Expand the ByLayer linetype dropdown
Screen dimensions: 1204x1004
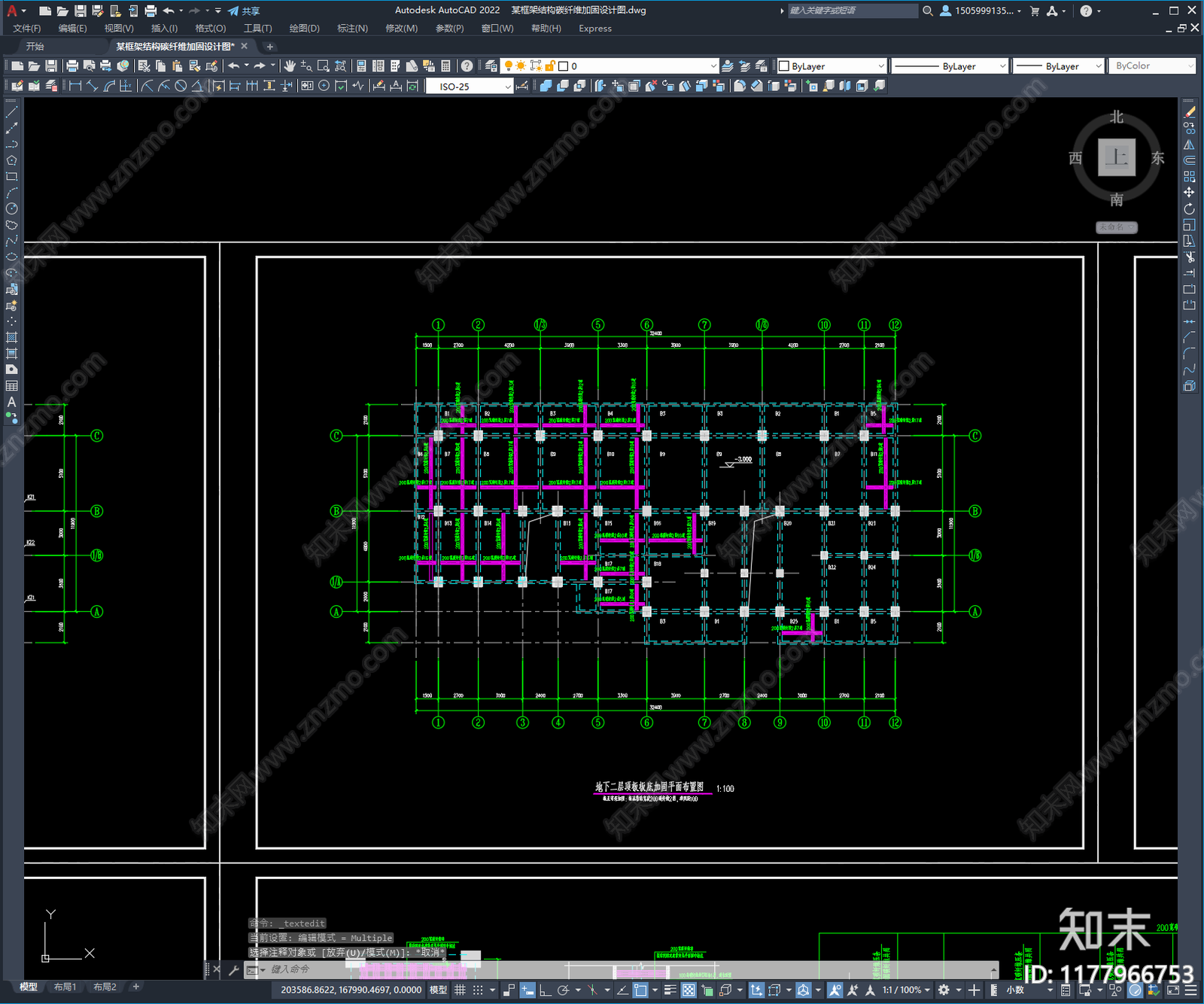950,66
